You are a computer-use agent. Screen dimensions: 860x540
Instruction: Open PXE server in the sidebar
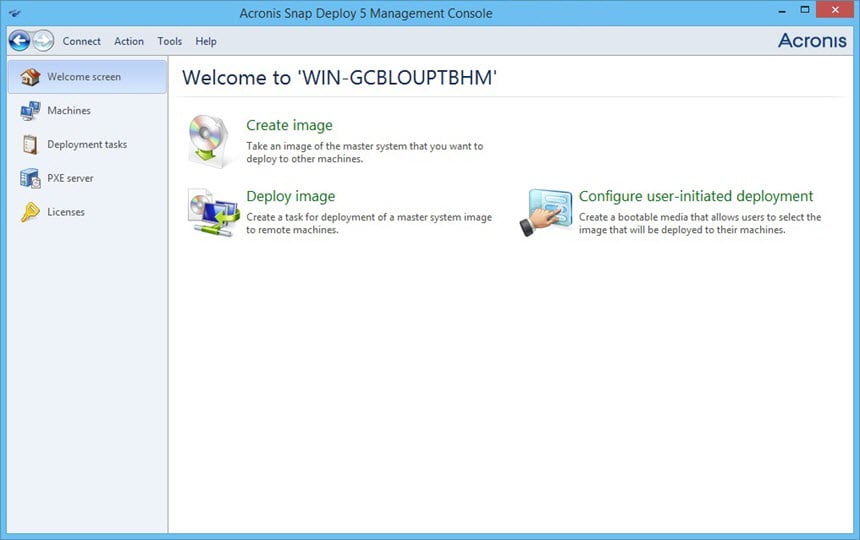tap(88, 179)
